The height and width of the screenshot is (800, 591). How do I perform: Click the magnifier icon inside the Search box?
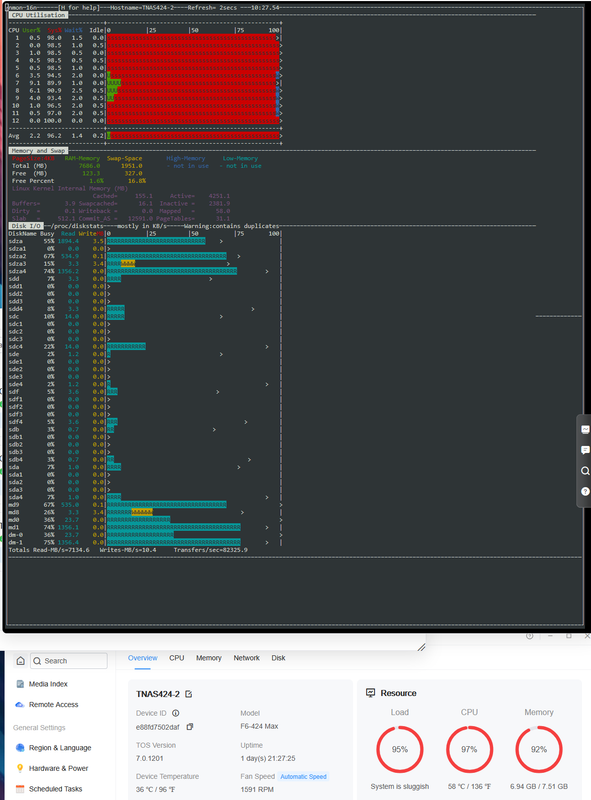(x=37, y=661)
